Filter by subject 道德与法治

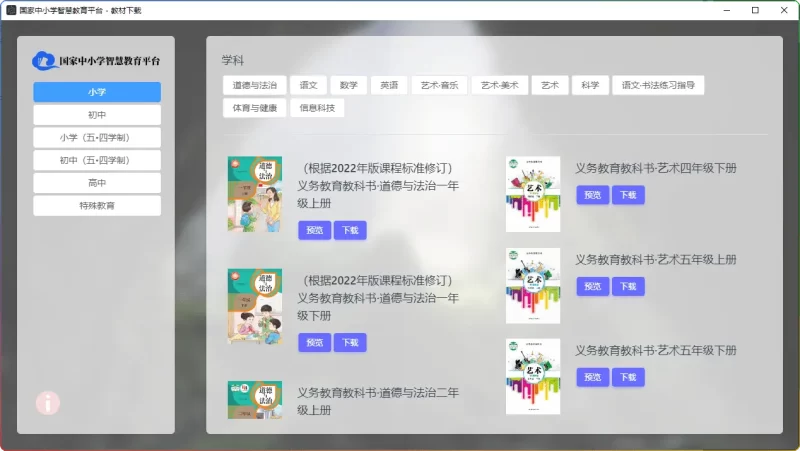255,85
